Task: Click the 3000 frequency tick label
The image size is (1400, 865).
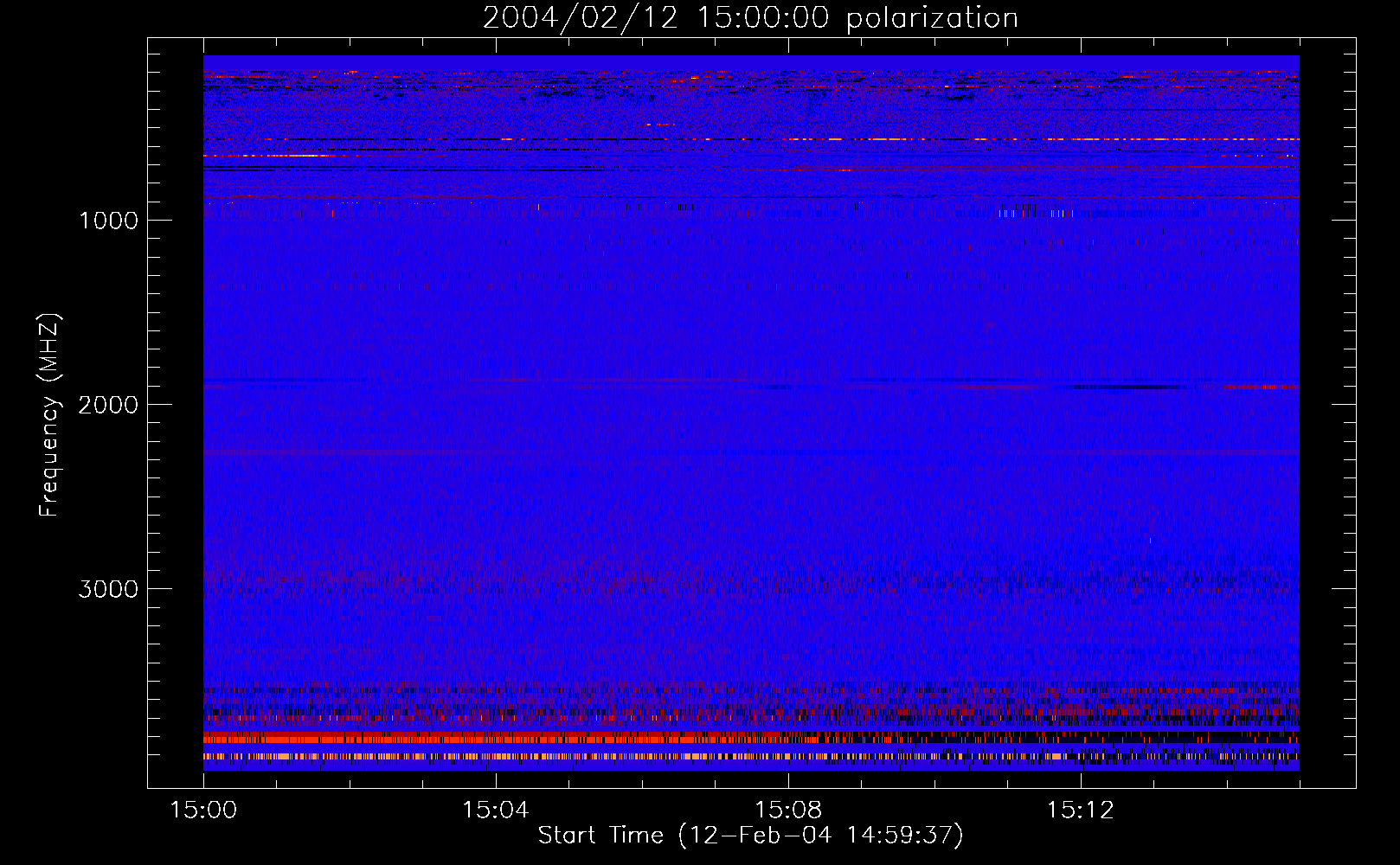Action: click(x=108, y=589)
